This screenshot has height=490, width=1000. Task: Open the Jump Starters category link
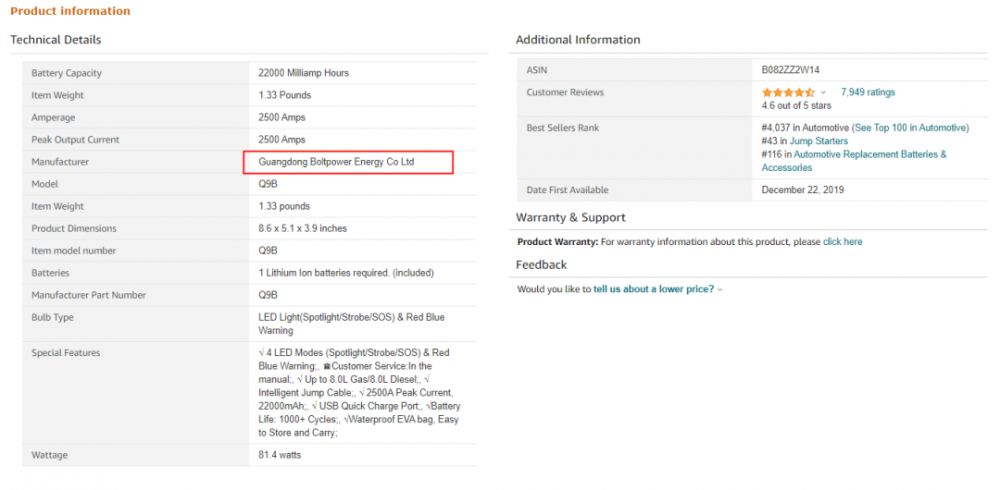point(818,141)
